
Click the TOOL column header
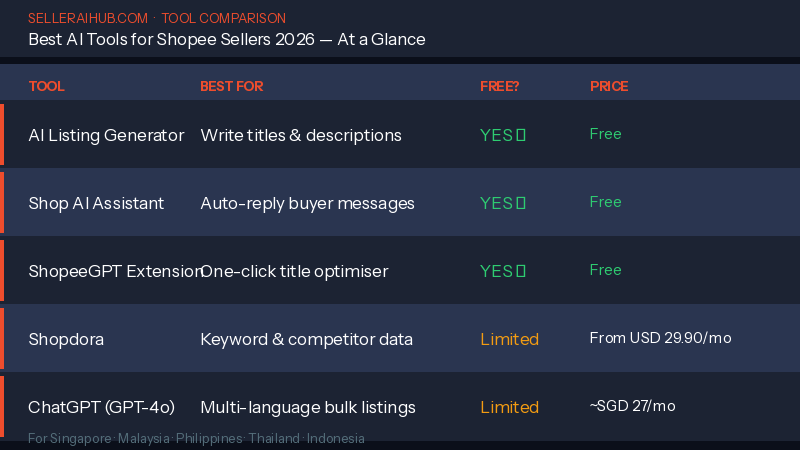(46, 86)
